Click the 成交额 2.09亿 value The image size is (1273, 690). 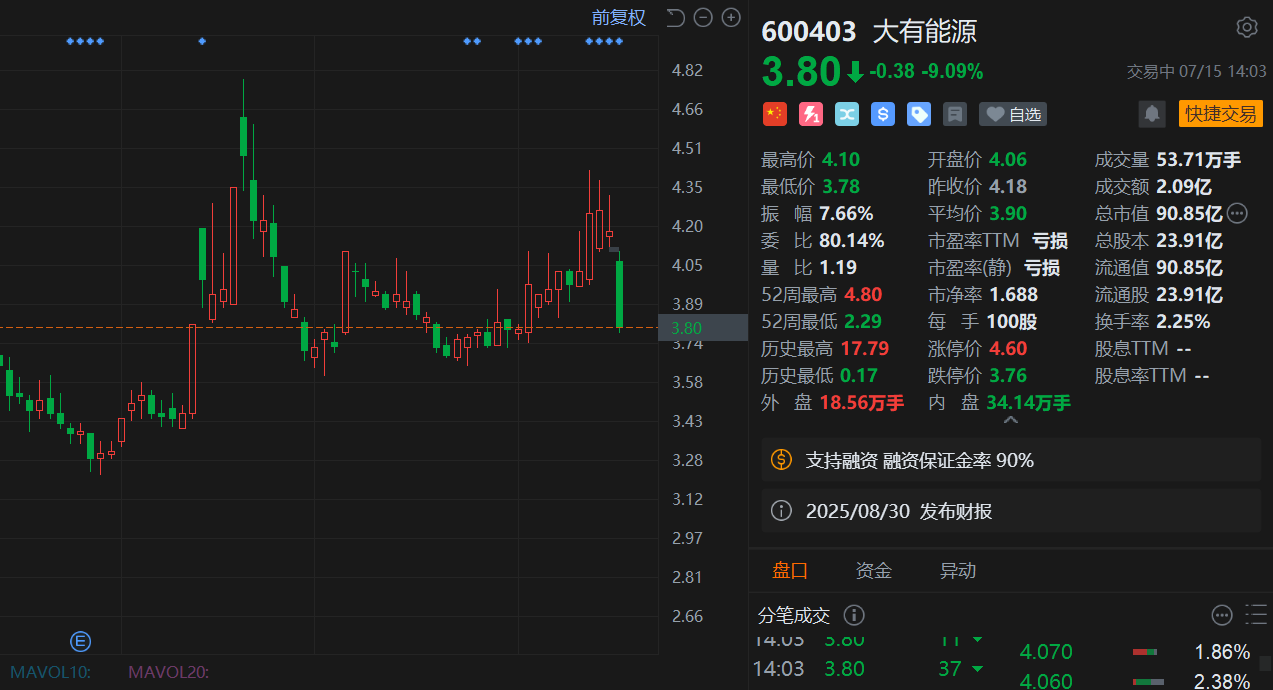pos(1184,186)
